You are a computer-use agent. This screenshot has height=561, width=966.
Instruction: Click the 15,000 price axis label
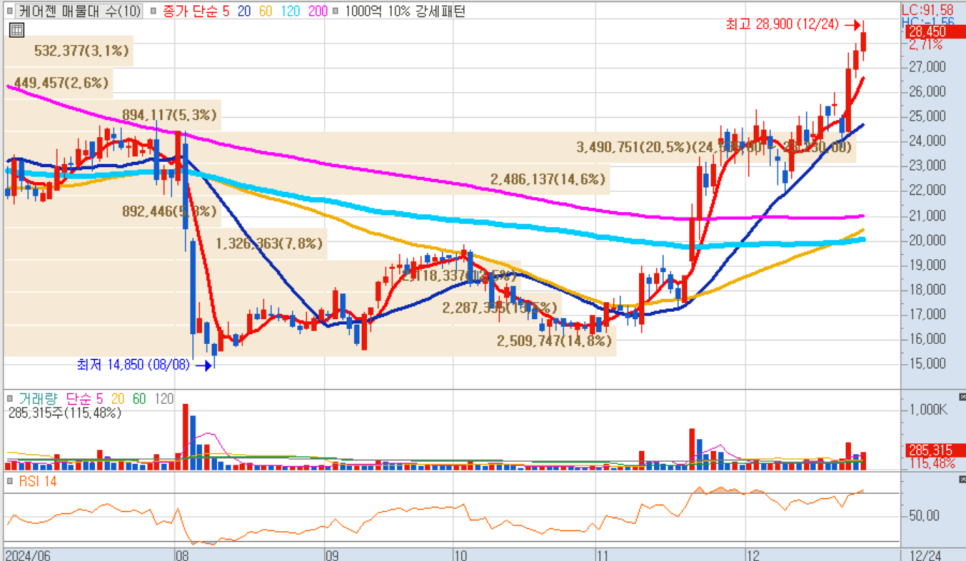click(x=927, y=363)
